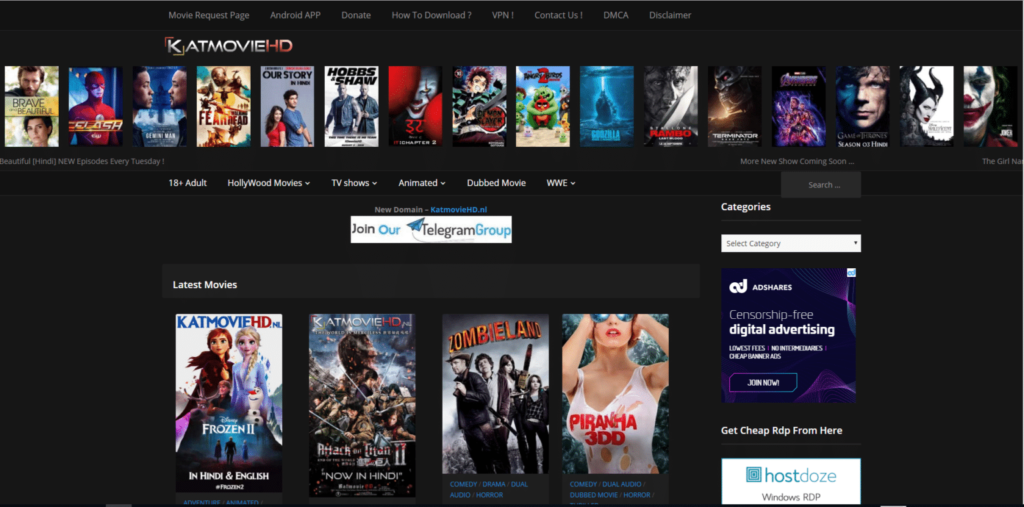This screenshot has height=507, width=1024.
Task: Expand the Animated dropdown menu
Action: click(x=422, y=183)
